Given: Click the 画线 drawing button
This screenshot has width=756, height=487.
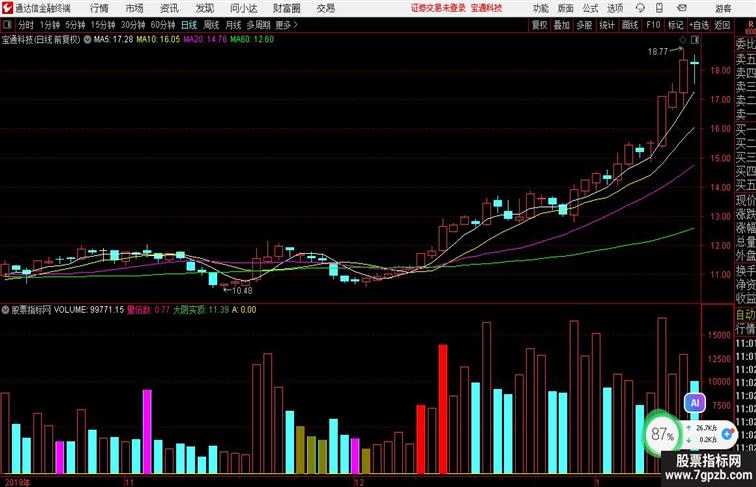Looking at the screenshot, I should 630,25.
